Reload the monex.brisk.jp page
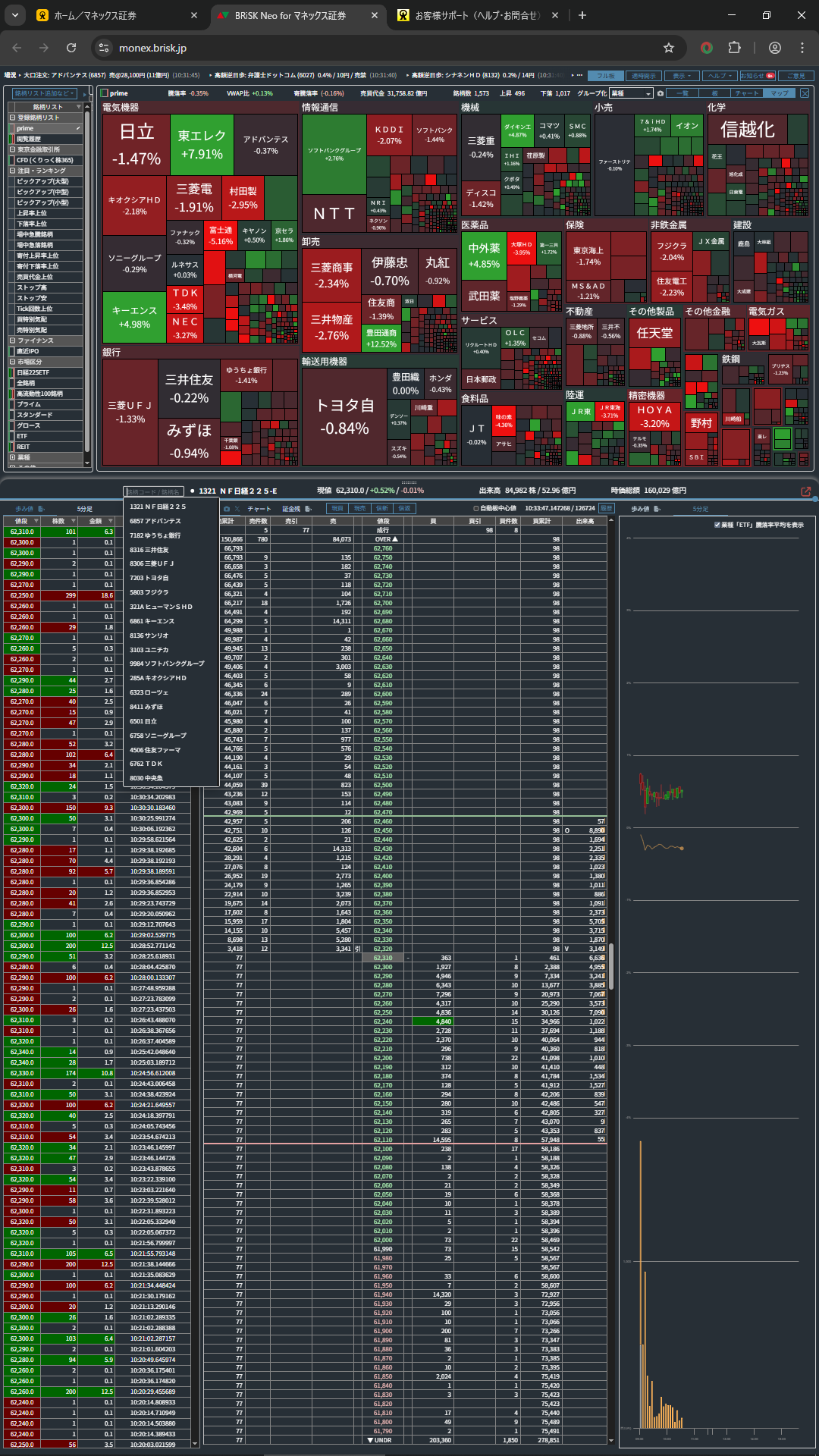The width and height of the screenshot is (819, 1456). tap(71, 48)
